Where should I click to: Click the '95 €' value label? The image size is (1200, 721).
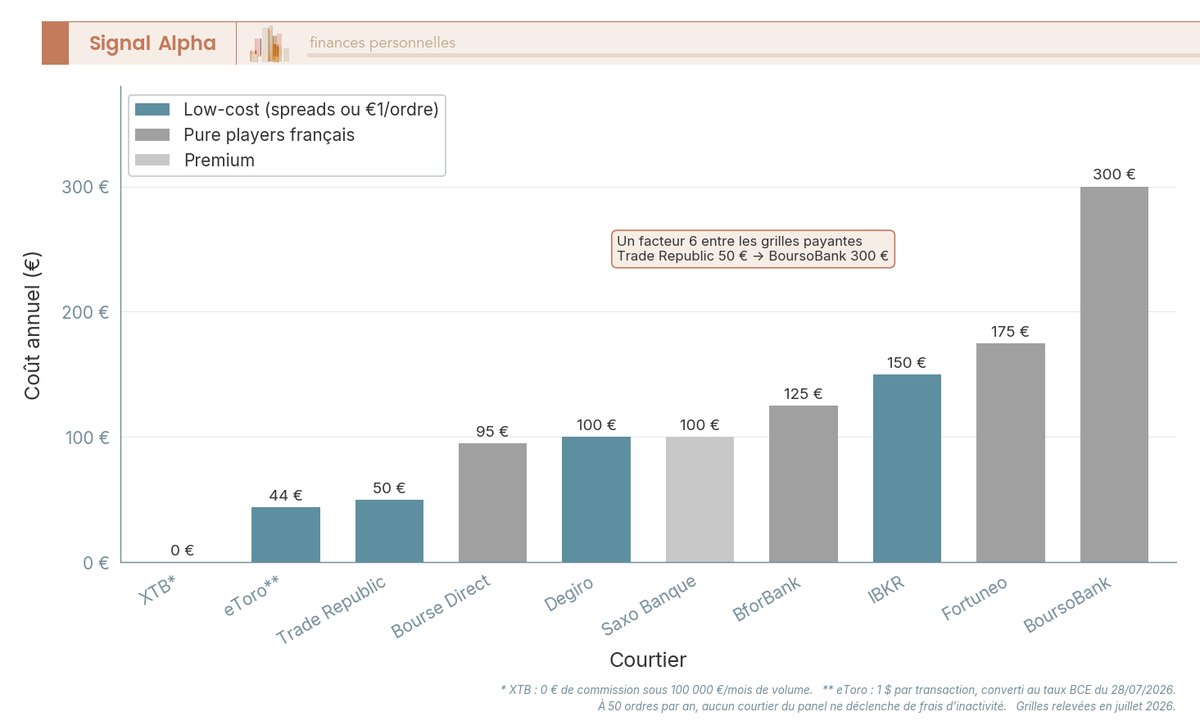coord(493,432)
